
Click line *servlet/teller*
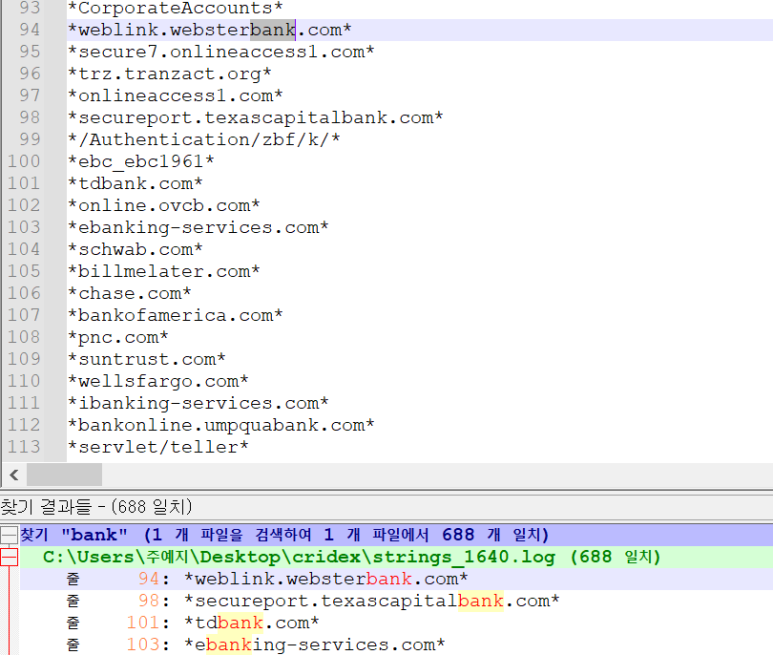(x=158, y=447)
